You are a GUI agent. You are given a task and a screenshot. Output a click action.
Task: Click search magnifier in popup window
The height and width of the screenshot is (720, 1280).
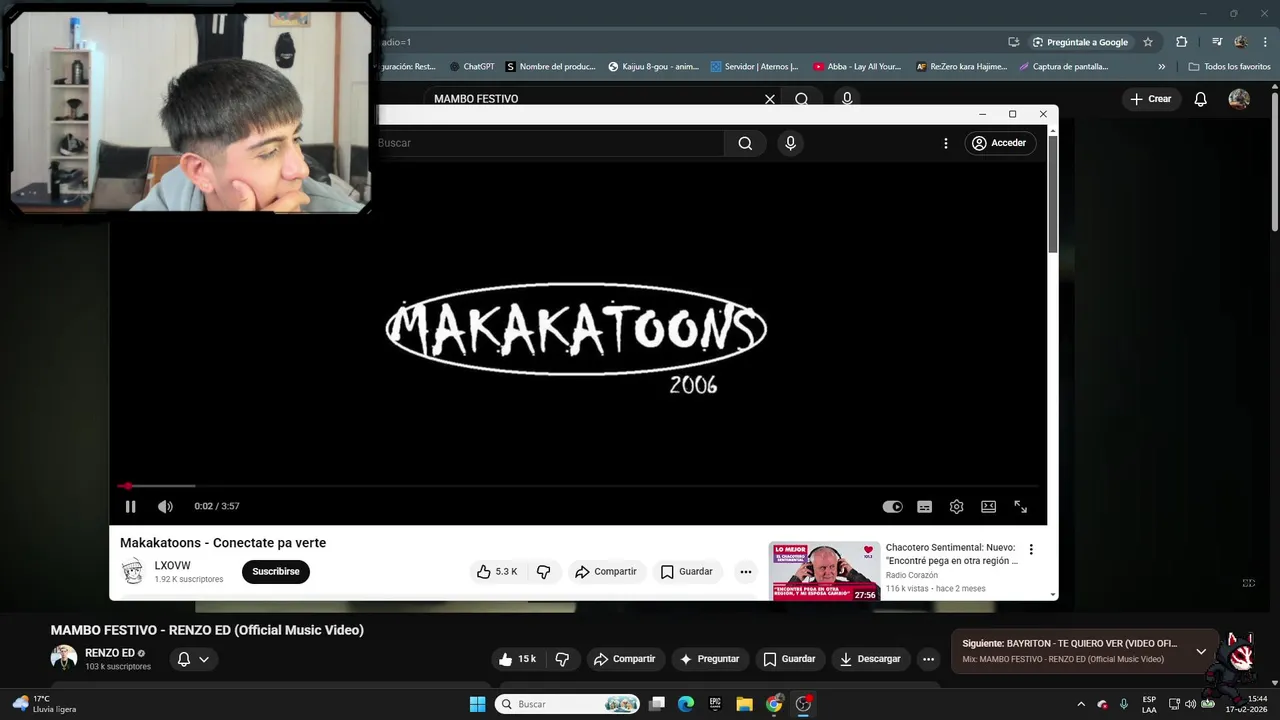(x=745, y=143)
